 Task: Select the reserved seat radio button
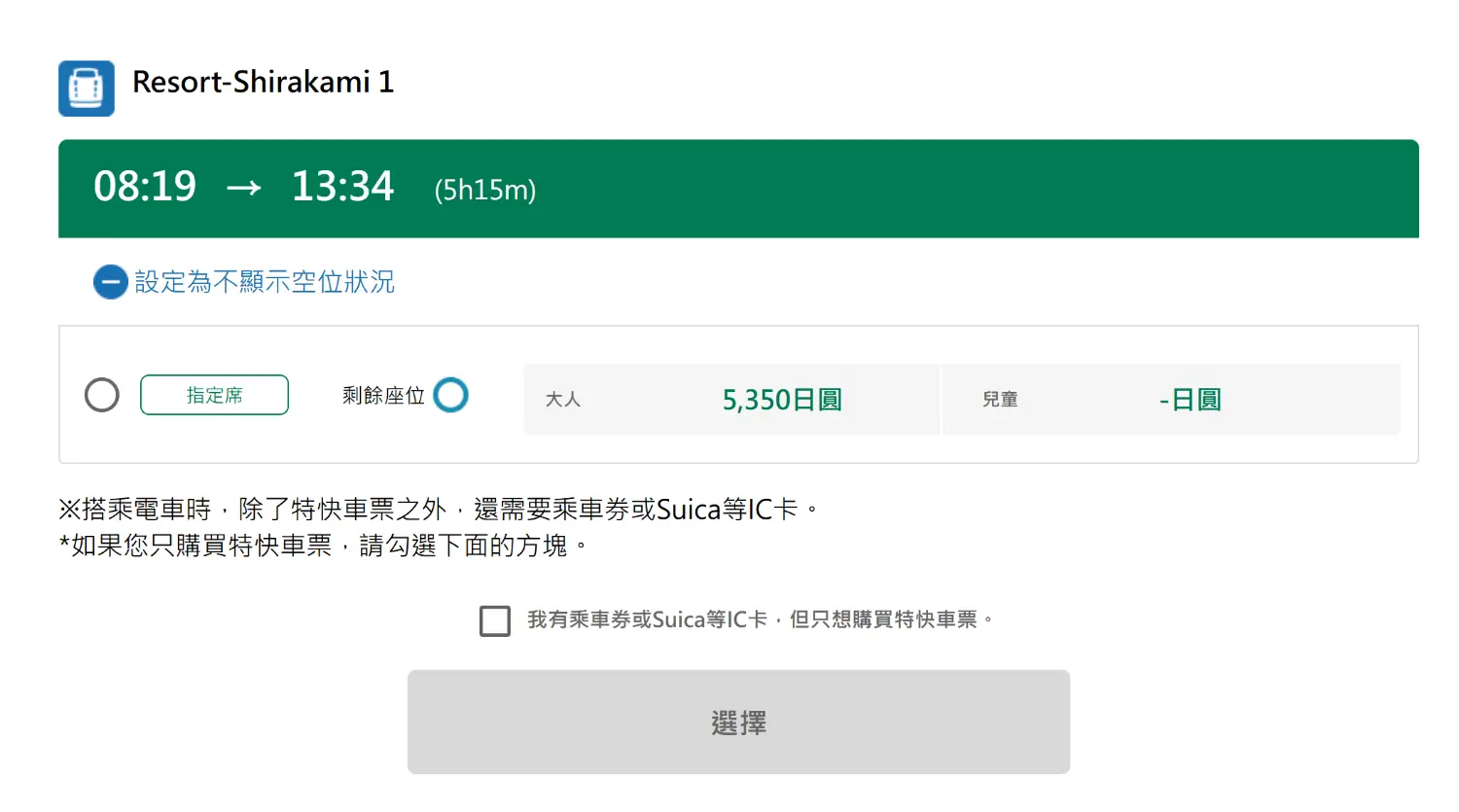pos(102,395)
